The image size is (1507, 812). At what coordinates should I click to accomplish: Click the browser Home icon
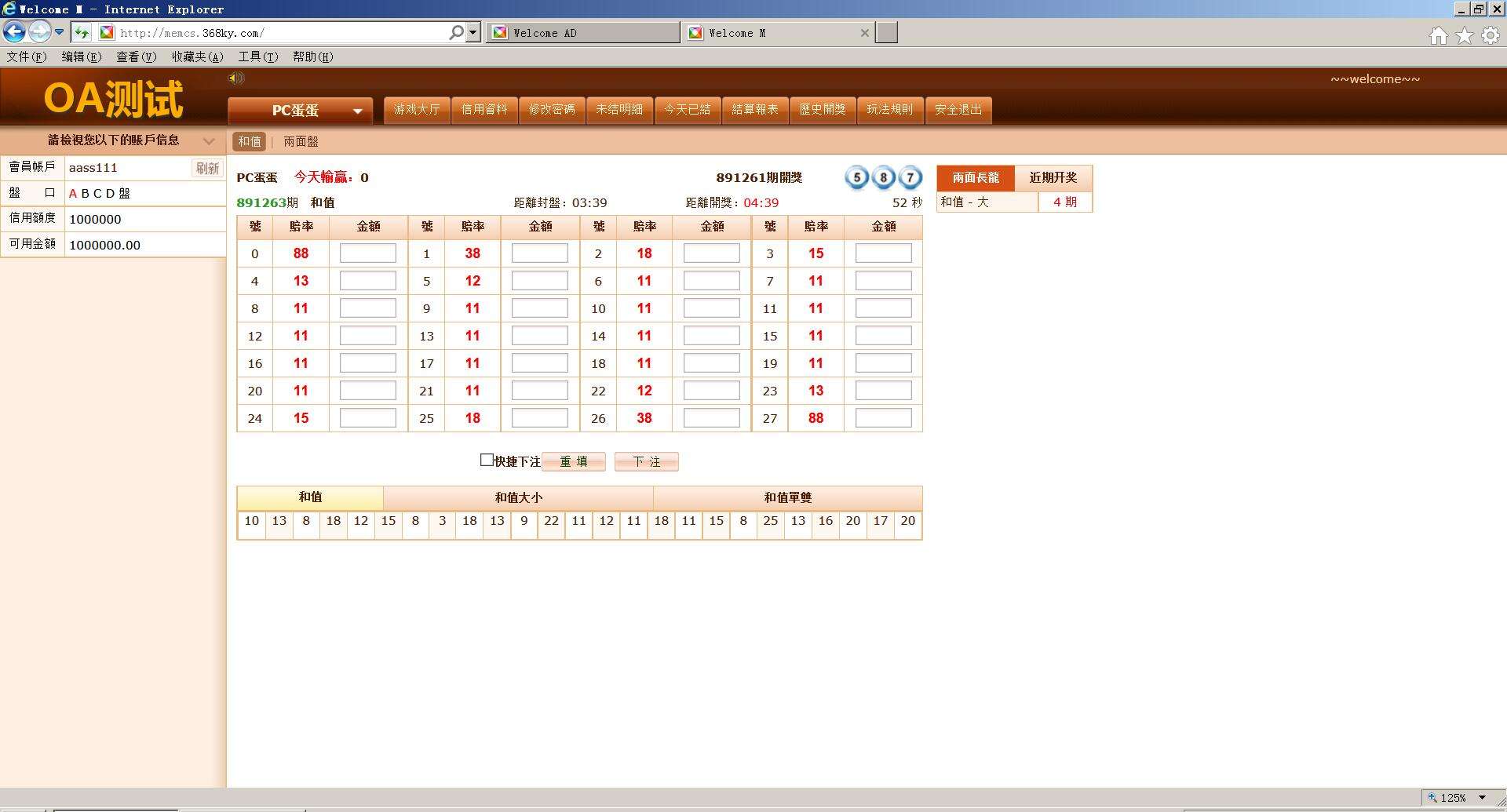pyautogui.click(x=1438, y=36)
